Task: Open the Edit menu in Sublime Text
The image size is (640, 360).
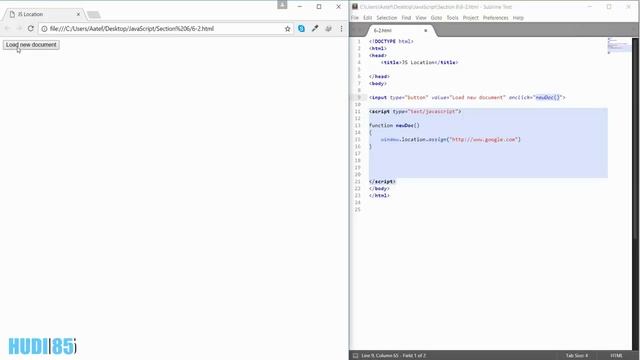Action: (x=367, y=18)
